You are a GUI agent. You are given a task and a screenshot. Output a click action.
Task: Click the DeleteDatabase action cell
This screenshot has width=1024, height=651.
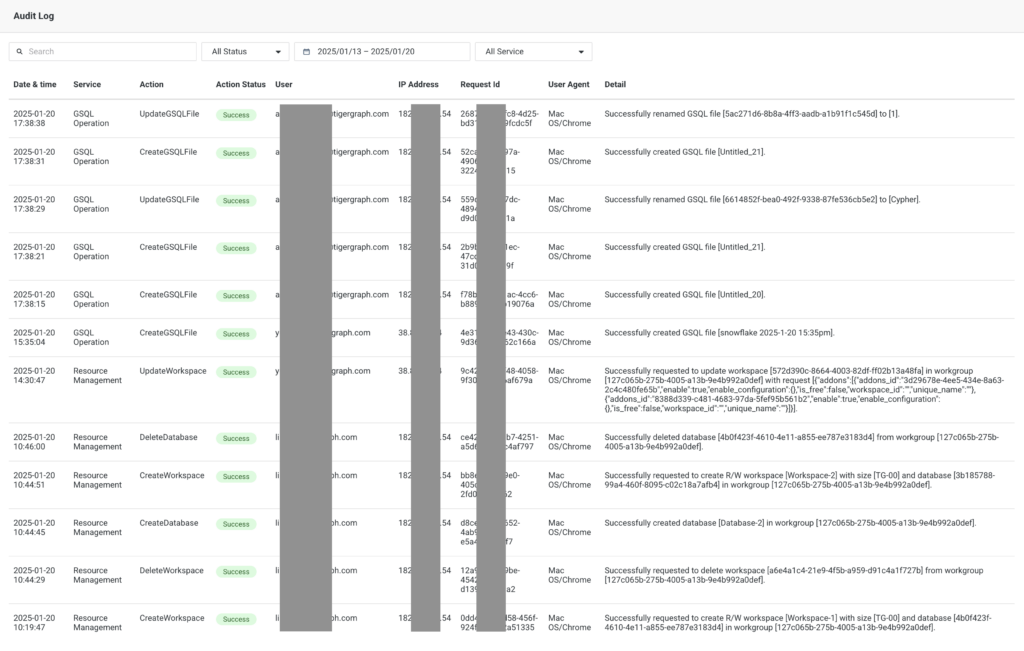pos(168,437)
